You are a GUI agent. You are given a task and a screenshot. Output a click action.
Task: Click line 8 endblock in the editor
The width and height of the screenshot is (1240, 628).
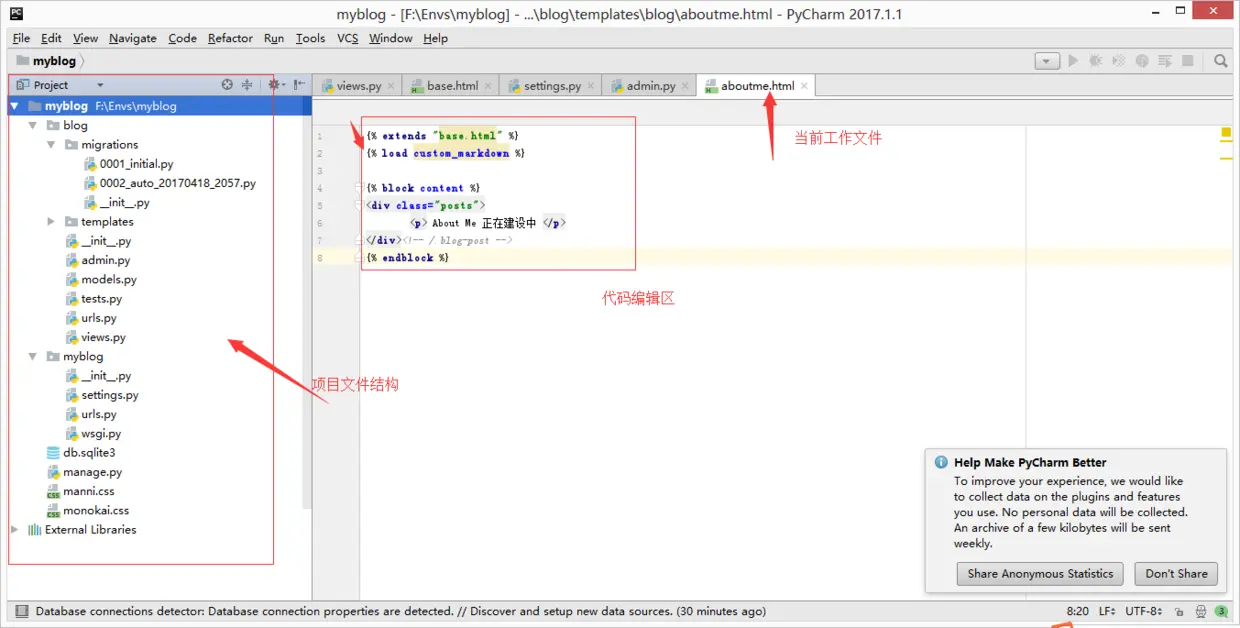[408, 258]
